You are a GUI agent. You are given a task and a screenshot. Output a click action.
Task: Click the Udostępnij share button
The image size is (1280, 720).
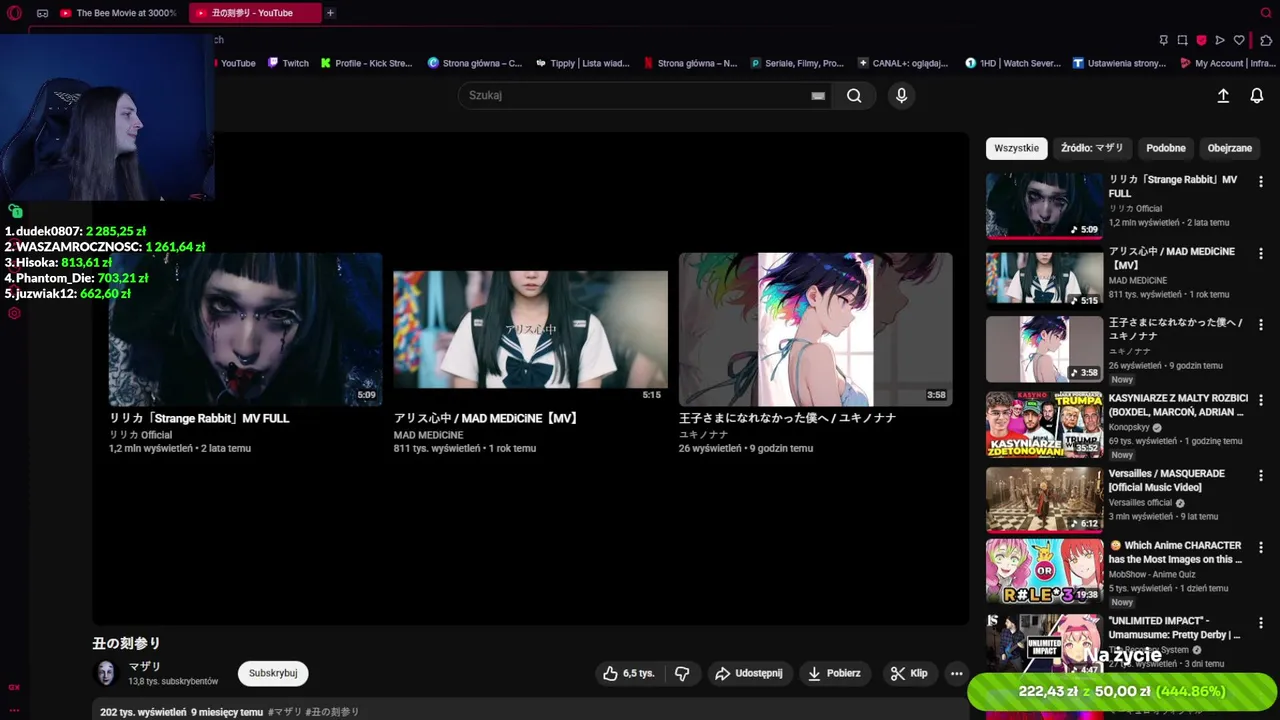(748, 673)
